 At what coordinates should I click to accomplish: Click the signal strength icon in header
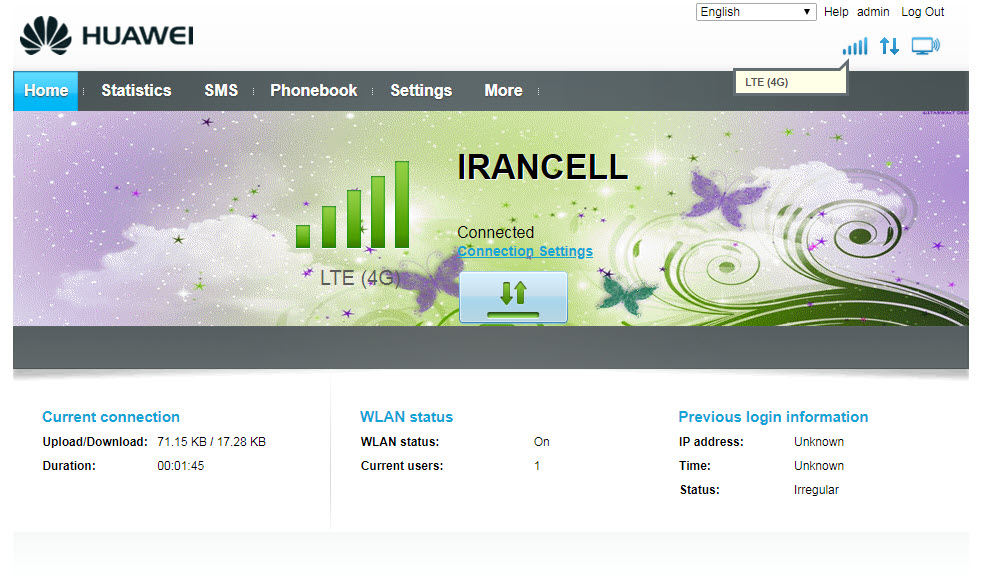(x=855, y=46)
